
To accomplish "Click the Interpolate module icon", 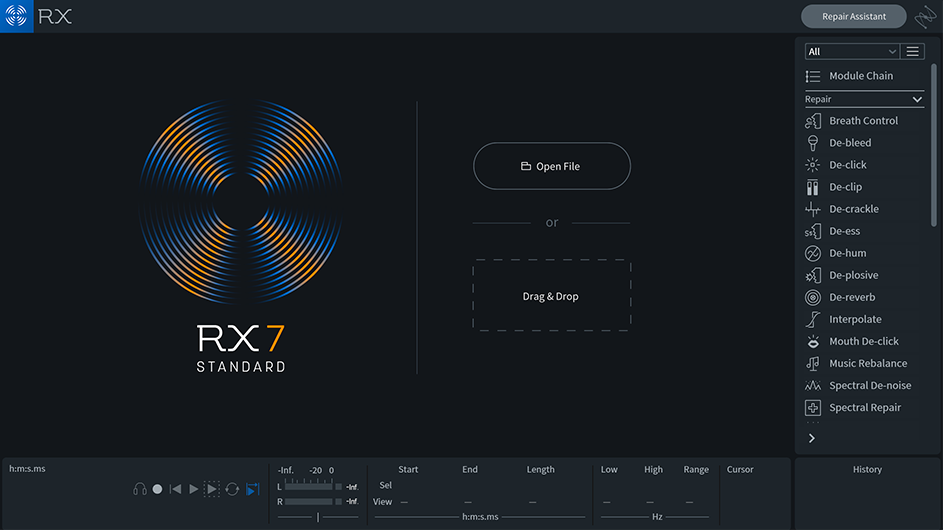I will point(812,319).
